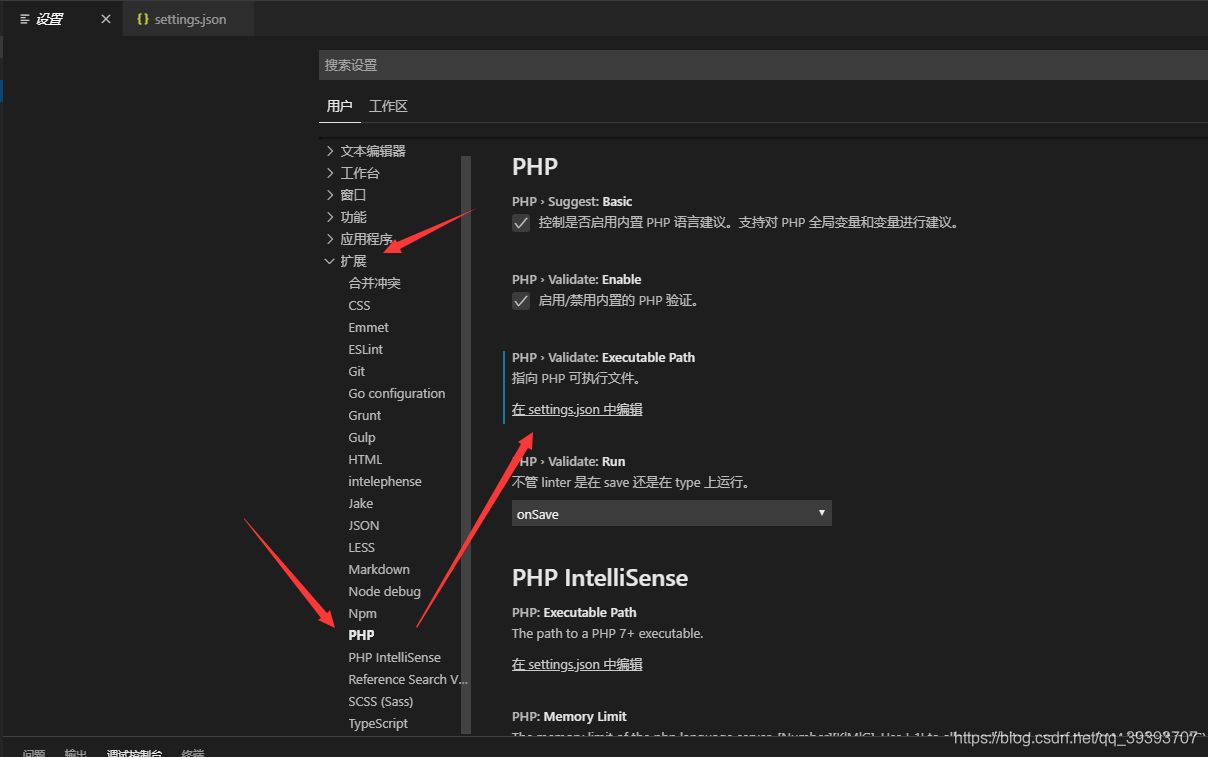Open LESS settings section
The width and height of the screenshot is (1208, 757).
[x=361, y=547]
